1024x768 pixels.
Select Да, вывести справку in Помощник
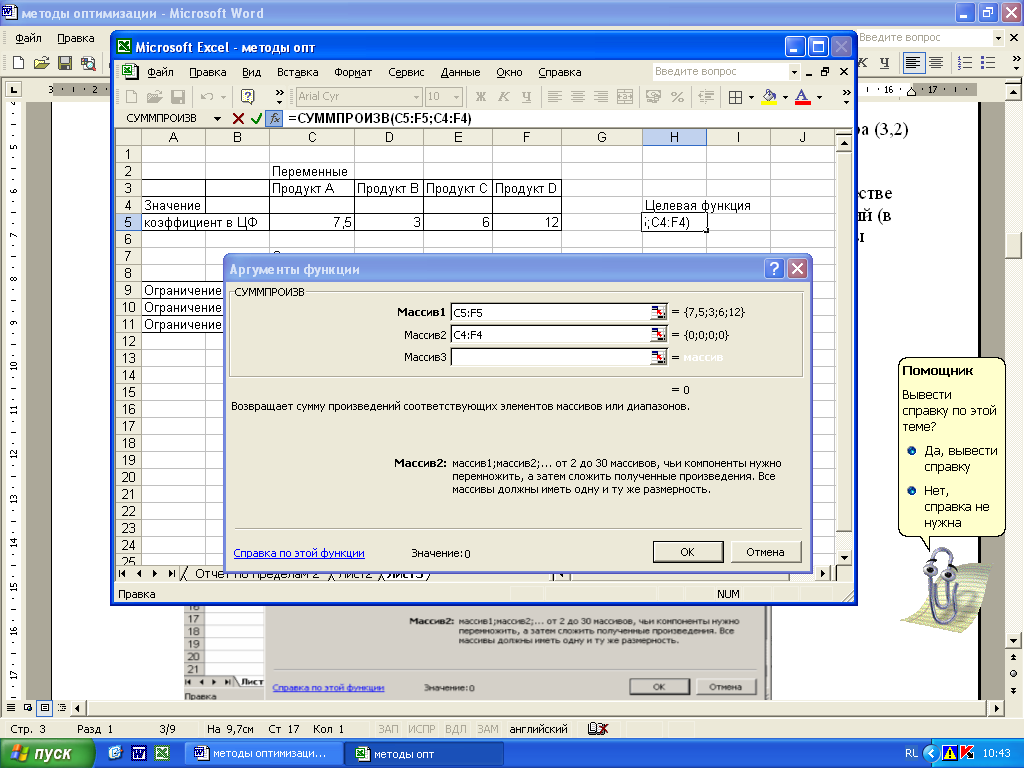click(953, 458)
